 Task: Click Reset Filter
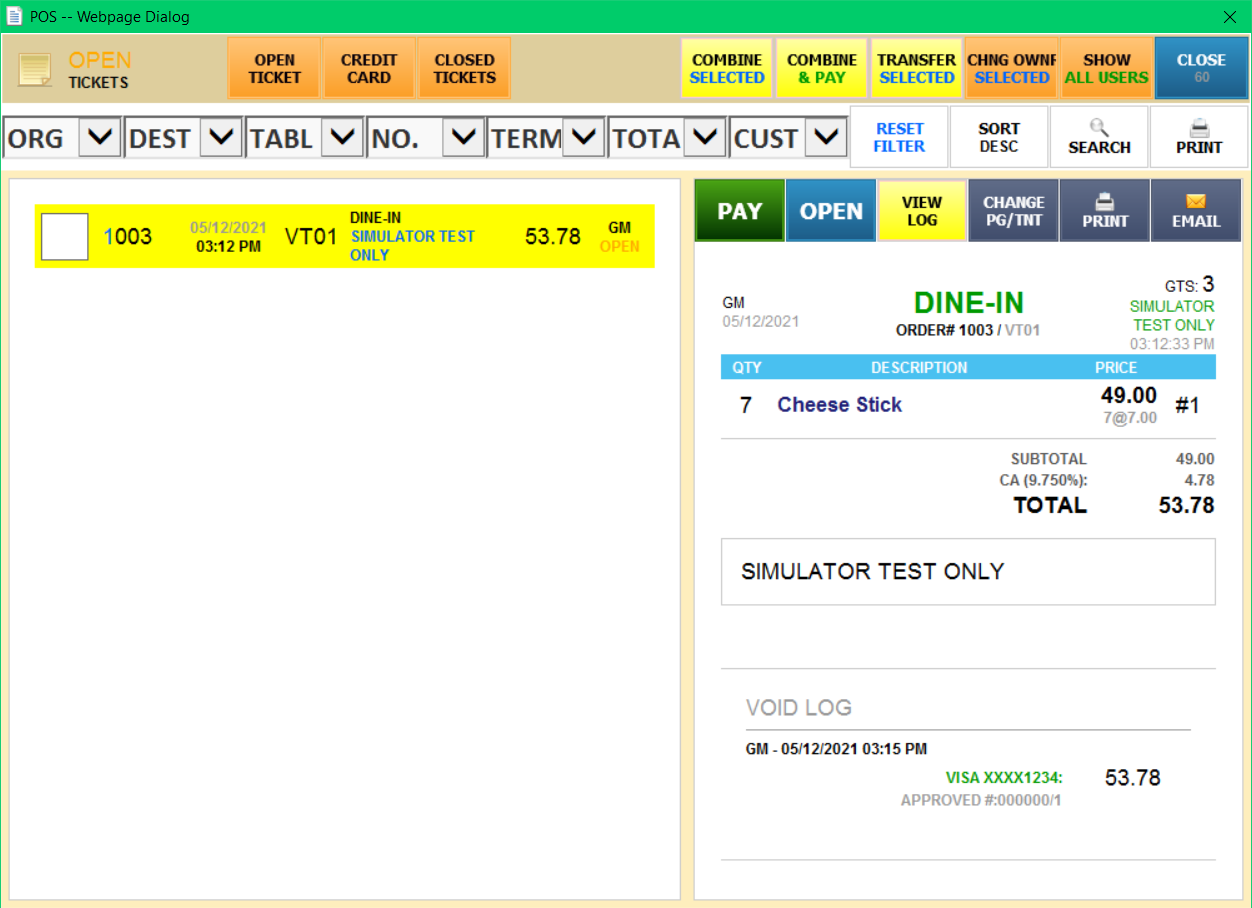point(899,137)
